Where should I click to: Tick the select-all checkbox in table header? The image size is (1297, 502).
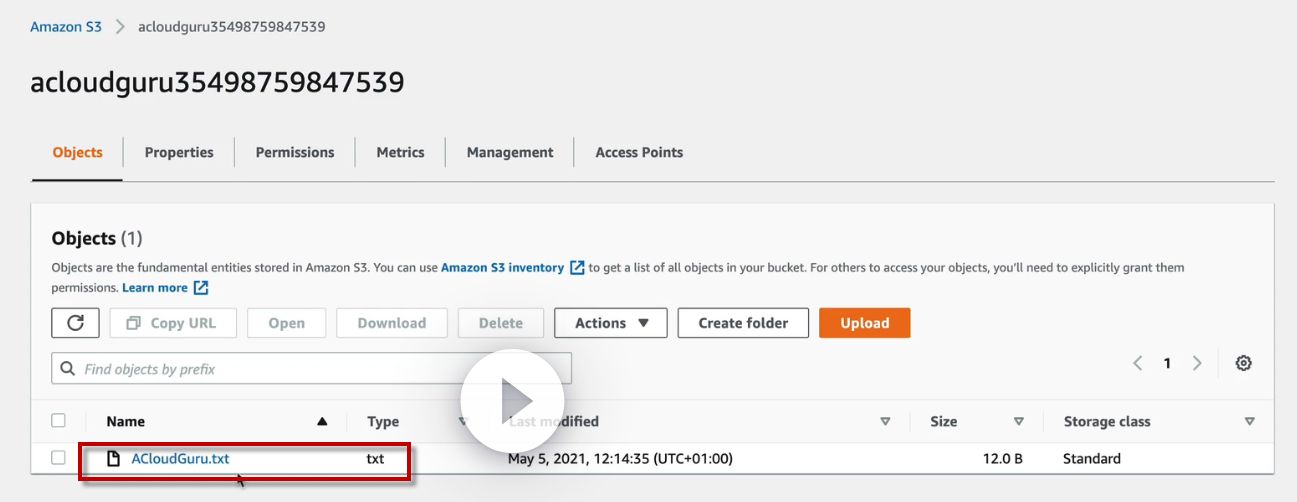59,421
